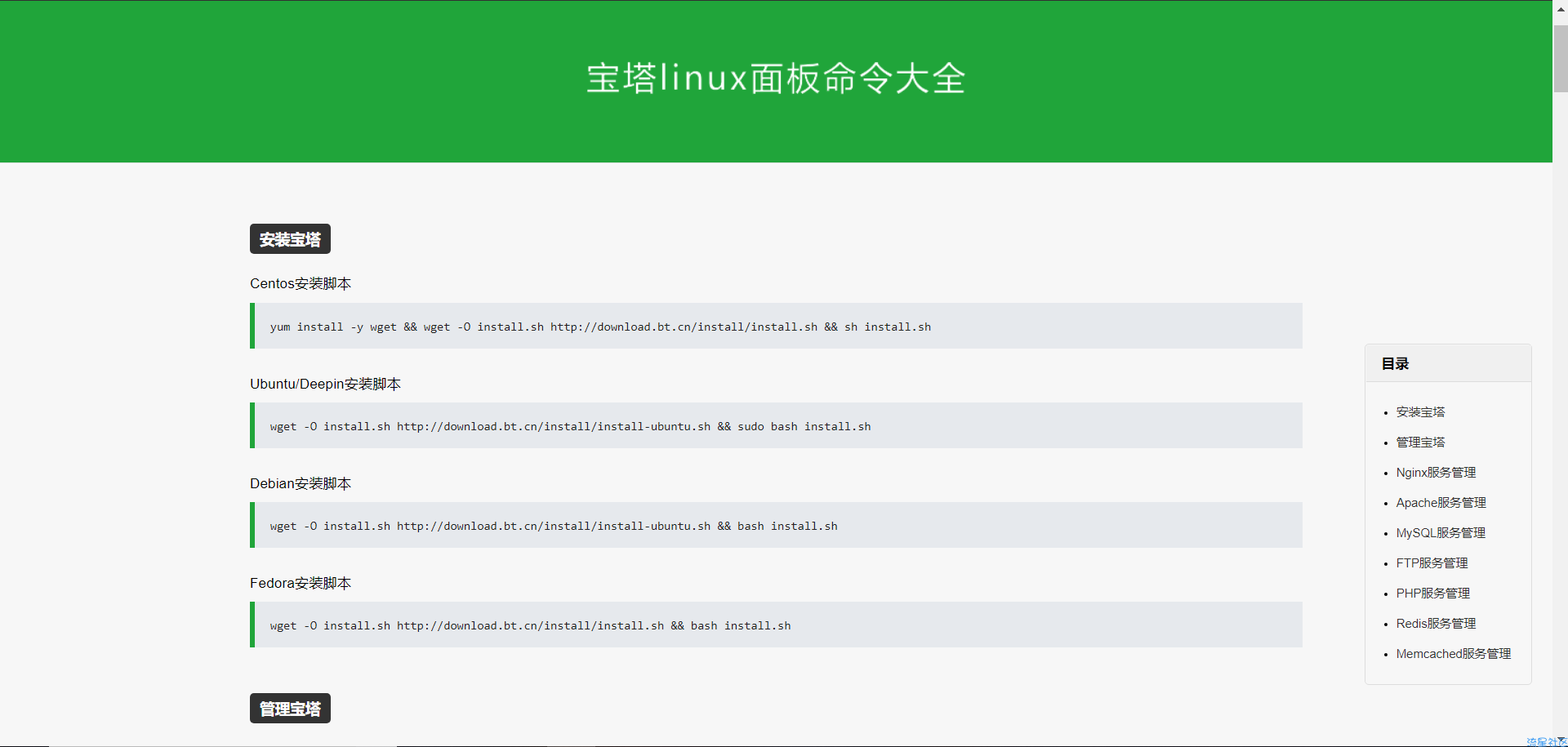Click the dark 管理宝塔 section heading badge
The image size is (1568, 747).
click(x=290, y=709)
